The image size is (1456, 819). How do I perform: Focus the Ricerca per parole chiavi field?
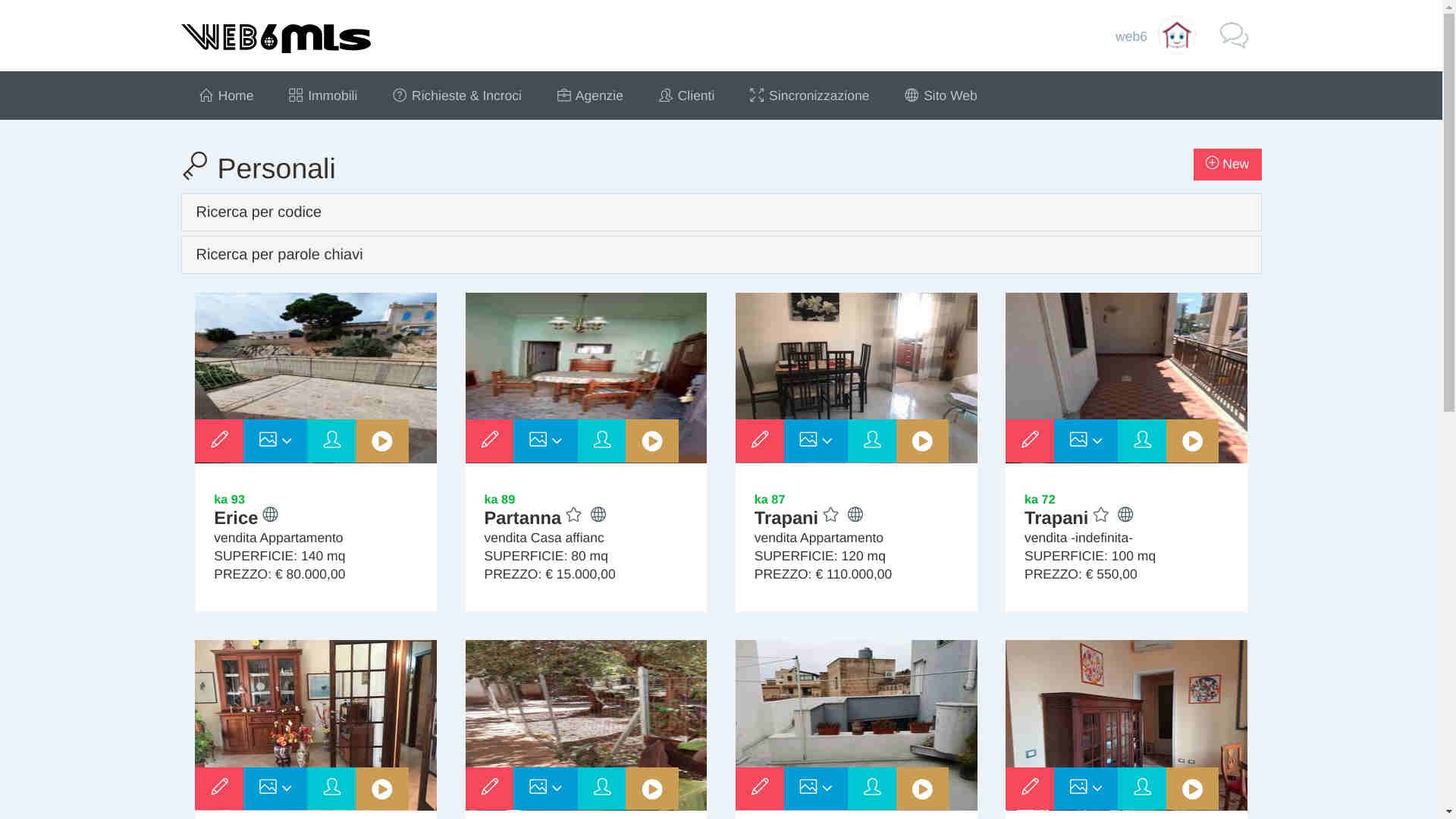[721, 255]
